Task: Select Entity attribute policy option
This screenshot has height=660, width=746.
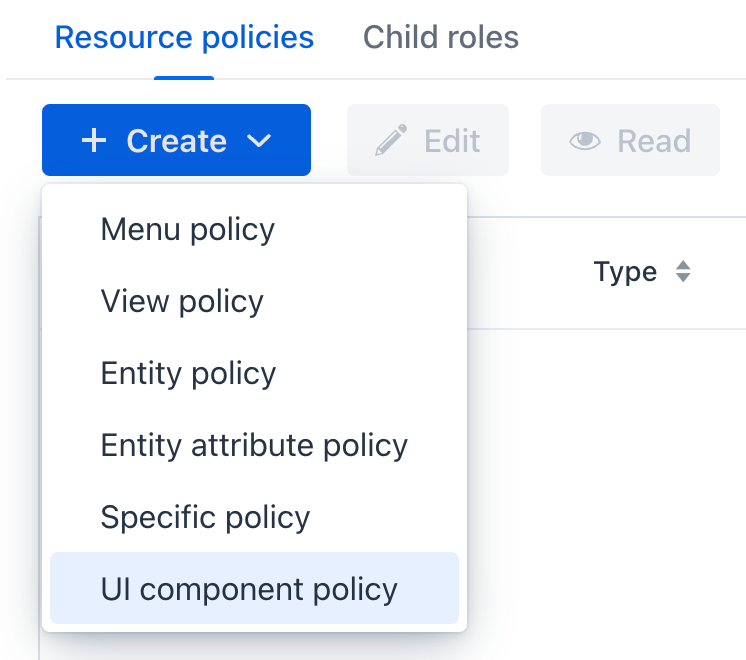Action: tap(254, 446)
